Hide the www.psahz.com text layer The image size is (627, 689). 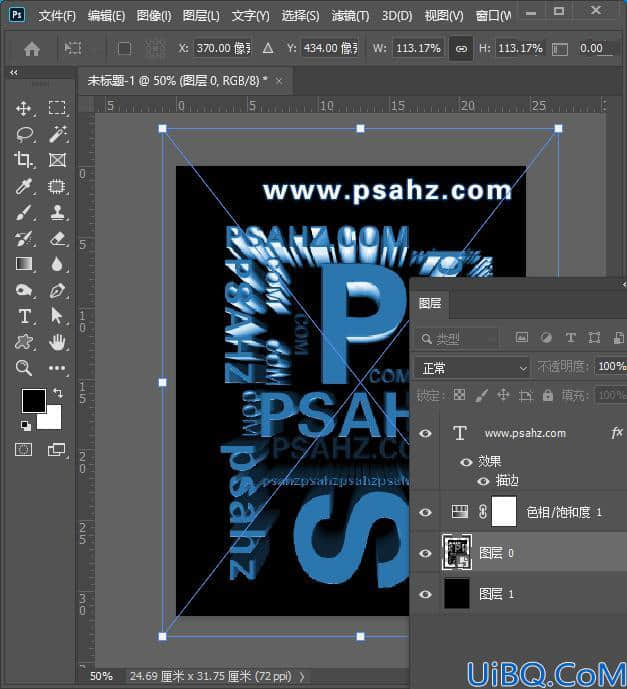[425, 434]
